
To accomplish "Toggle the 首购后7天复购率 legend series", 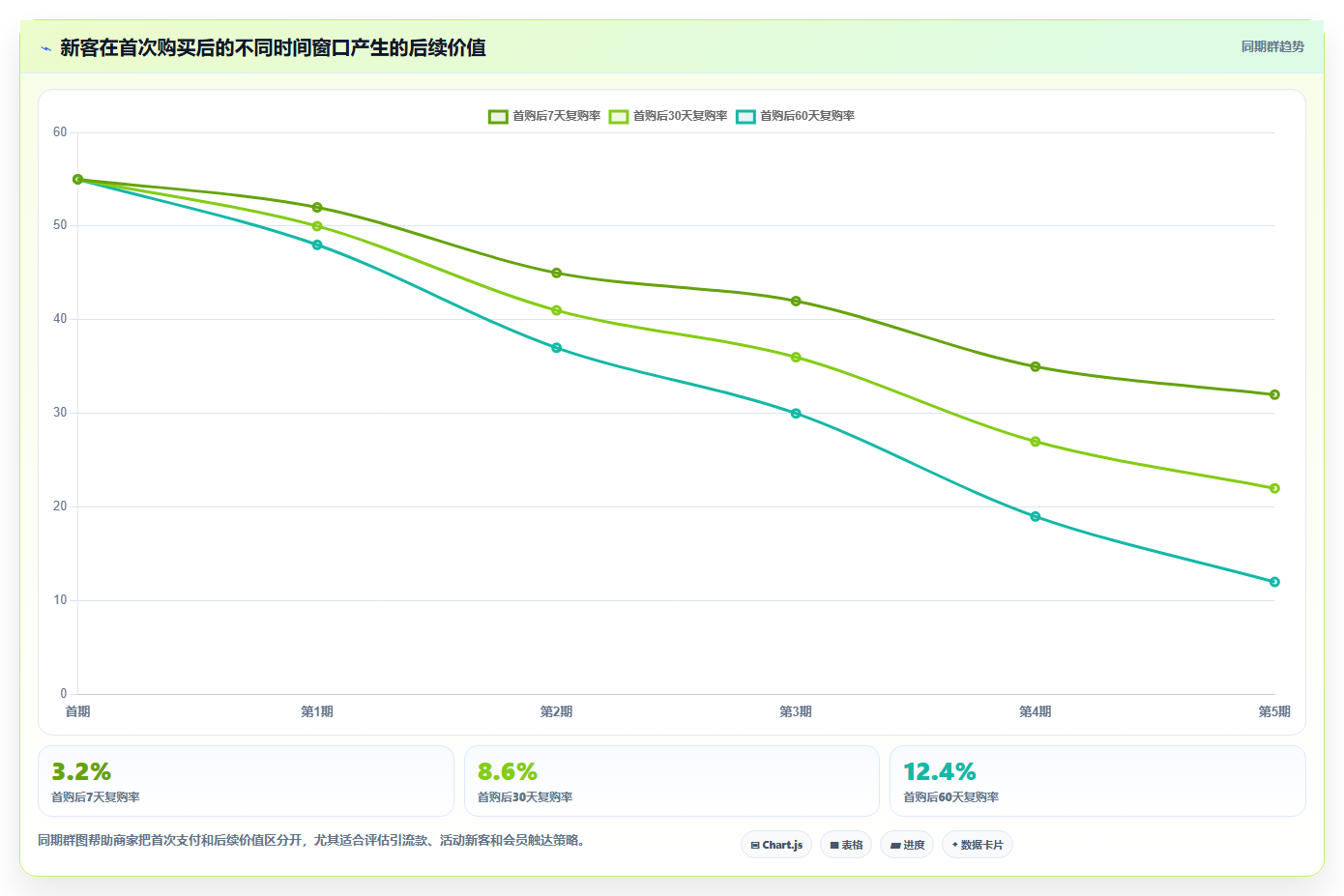I will tap(544, 116).
